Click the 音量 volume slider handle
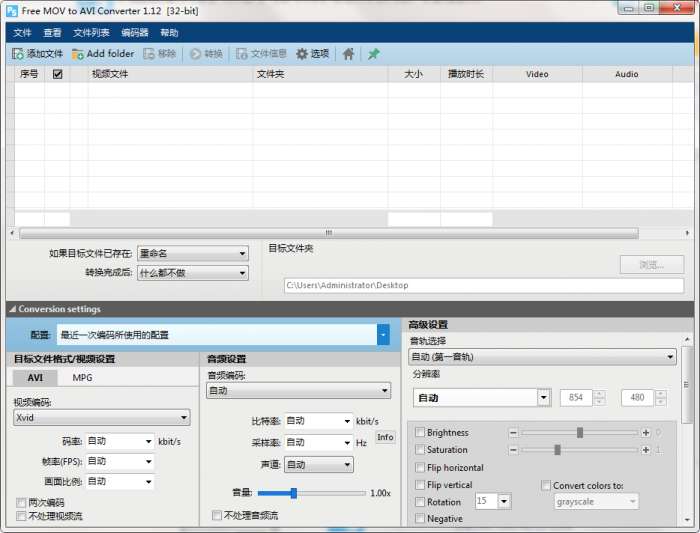This screenshot has width=700, height=533. pos(294,493)
